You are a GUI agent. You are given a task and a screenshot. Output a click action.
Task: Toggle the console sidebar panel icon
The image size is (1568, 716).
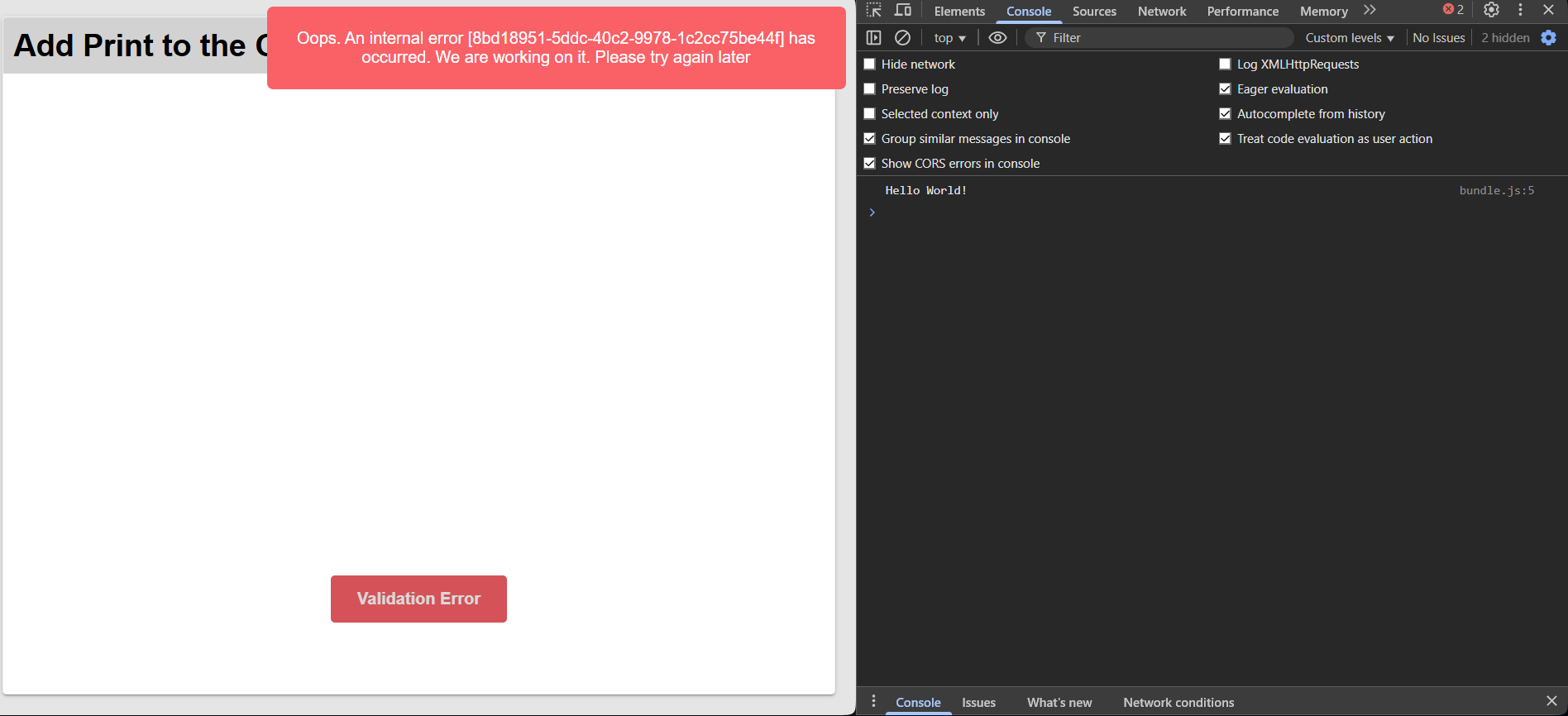(874, 38)
